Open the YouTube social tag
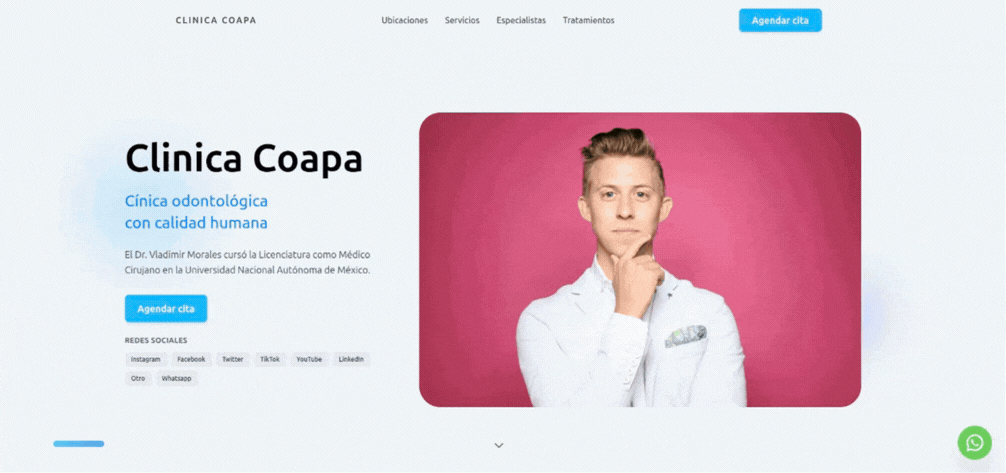This screenshot has height=473, width=1006. (309, 359)
